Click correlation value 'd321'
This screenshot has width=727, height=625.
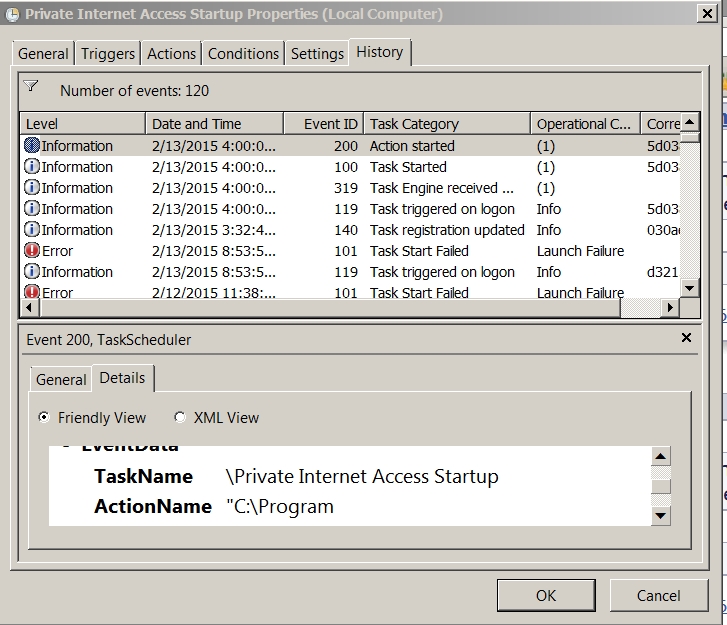click(x=663, y=272)
